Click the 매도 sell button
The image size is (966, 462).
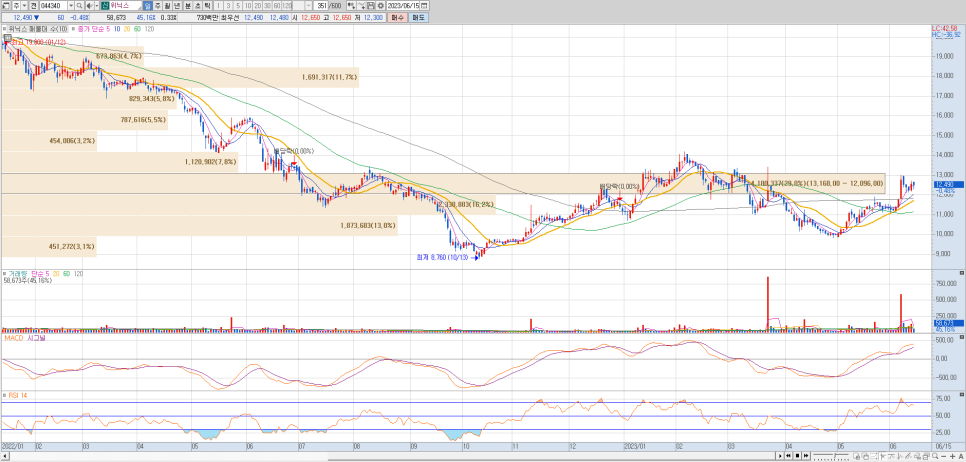(x=418, y=18)
